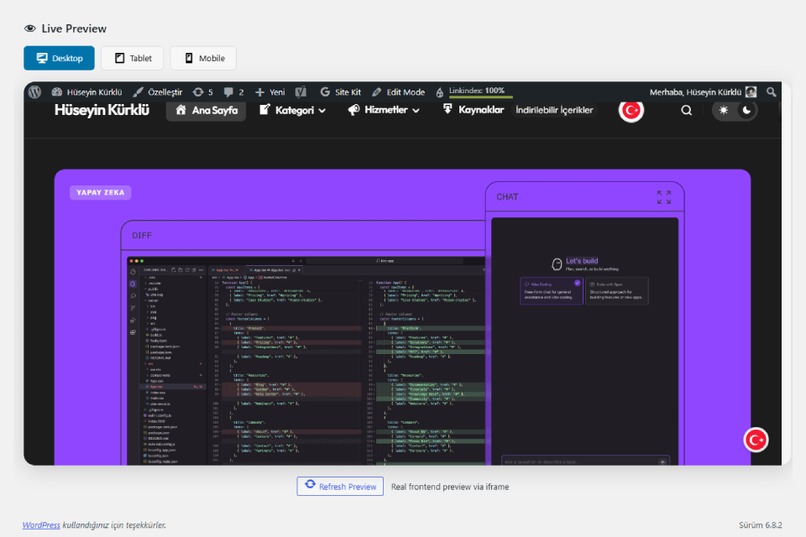806x537 pixels.
Task: Click the Turkish flag icon in header
Action: tap(631, 110)
